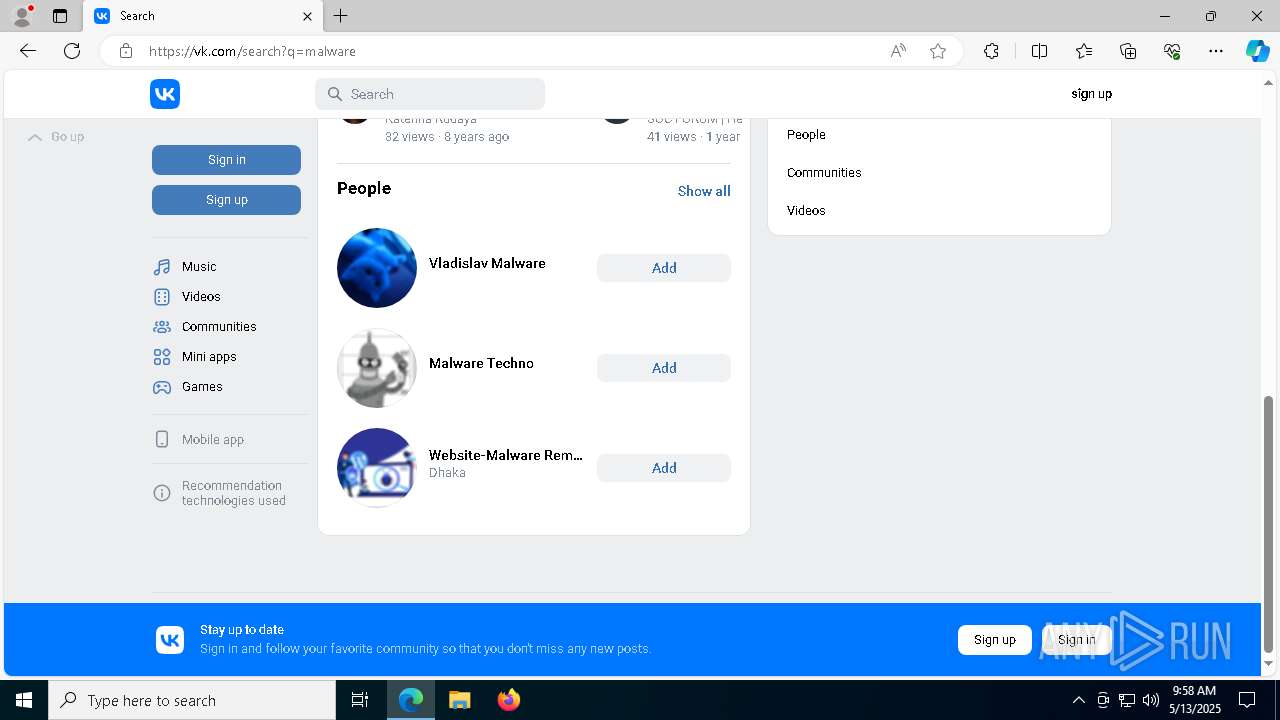Click the VK logo in the blue banner
Screen dimensions: 1280x720
point(170,640)
